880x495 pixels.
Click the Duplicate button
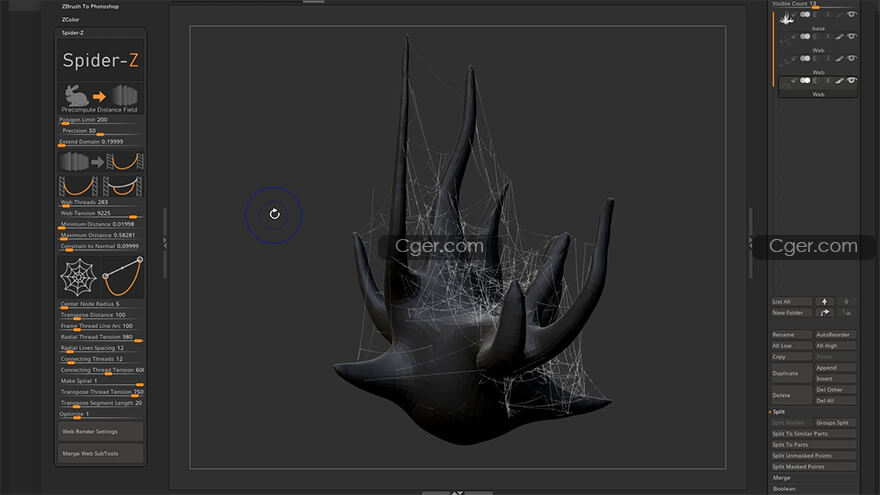(x=791, y=373)
